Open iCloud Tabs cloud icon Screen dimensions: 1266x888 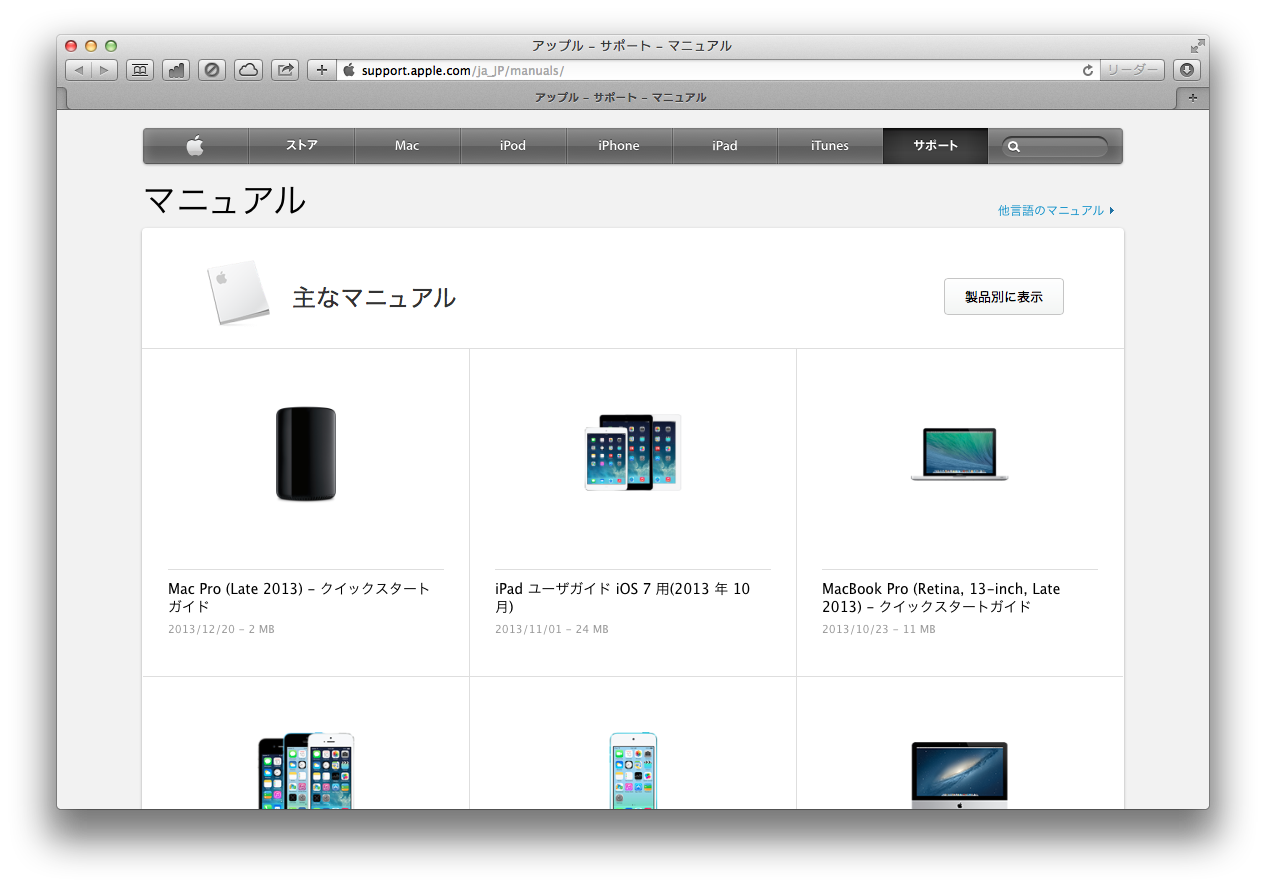point(249,70)
